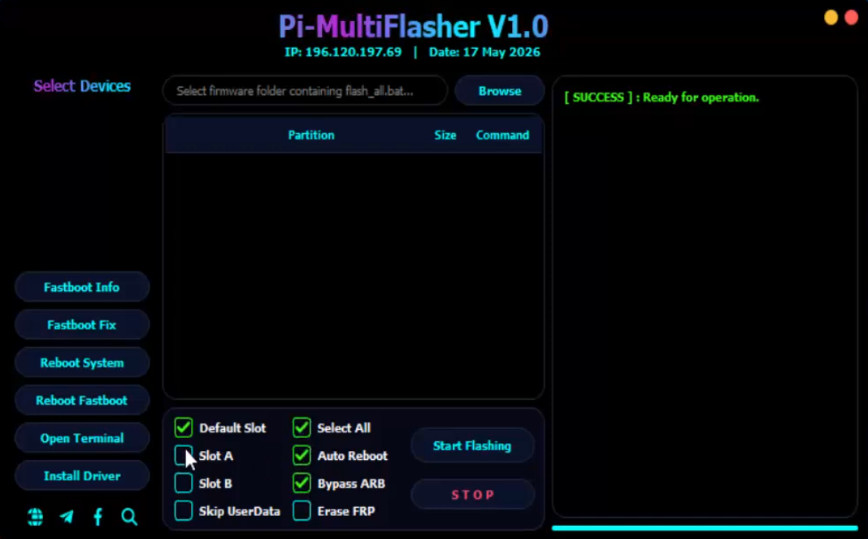
Task: Open the Facebook icon
Action: pos(98,517)
